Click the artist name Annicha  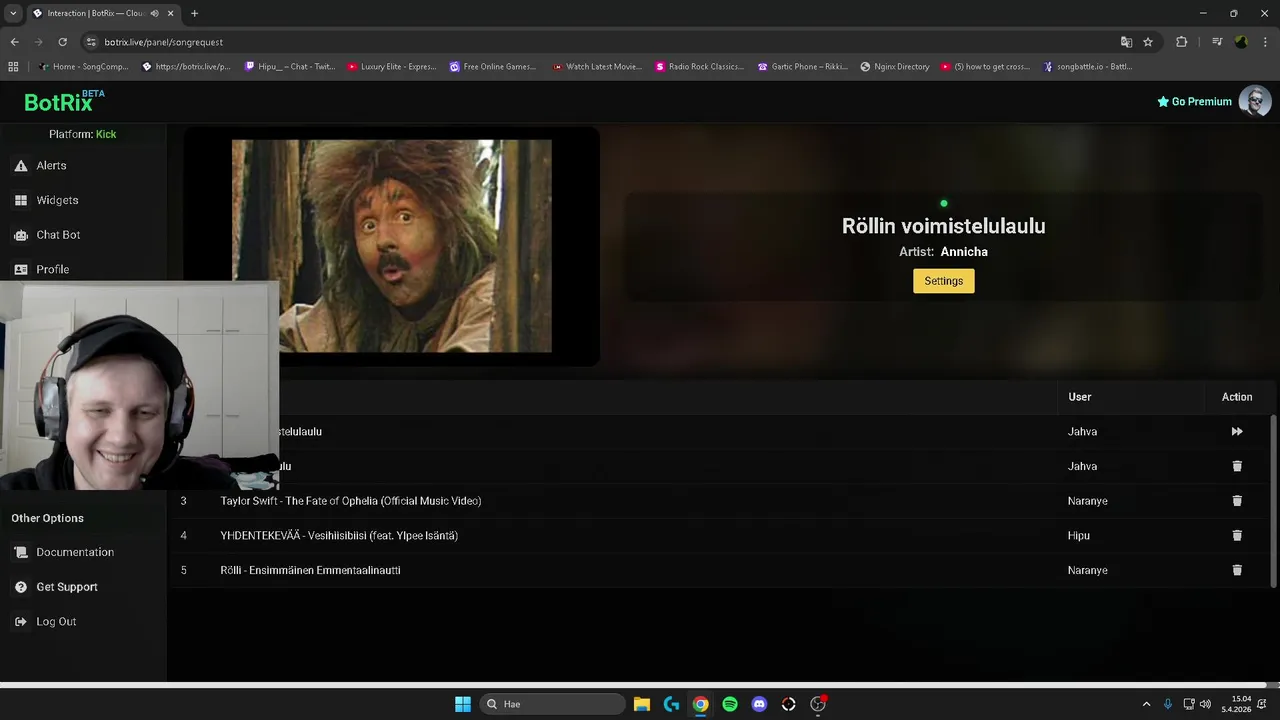point(964,252)
